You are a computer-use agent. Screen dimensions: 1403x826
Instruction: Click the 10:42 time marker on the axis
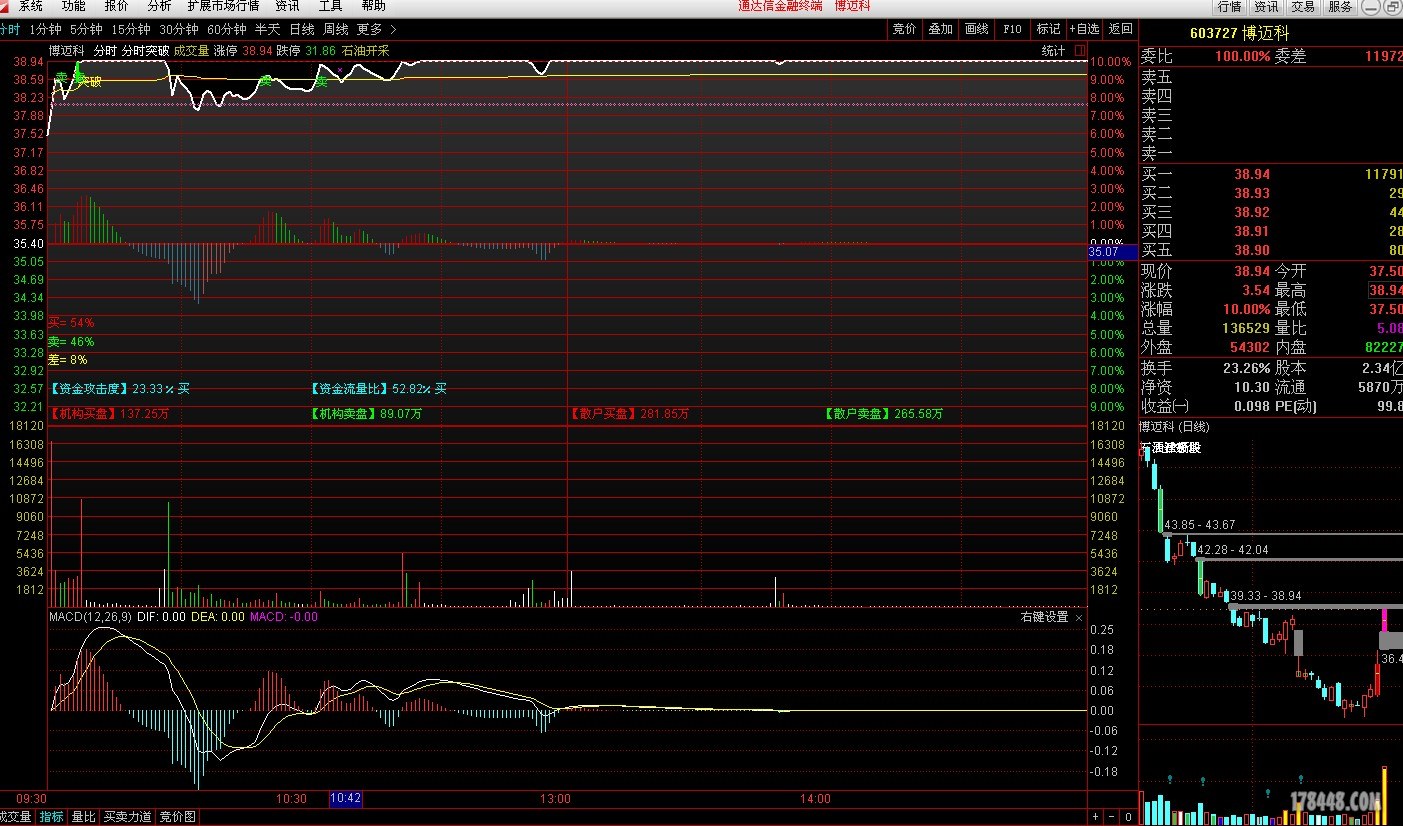(345, 799)
